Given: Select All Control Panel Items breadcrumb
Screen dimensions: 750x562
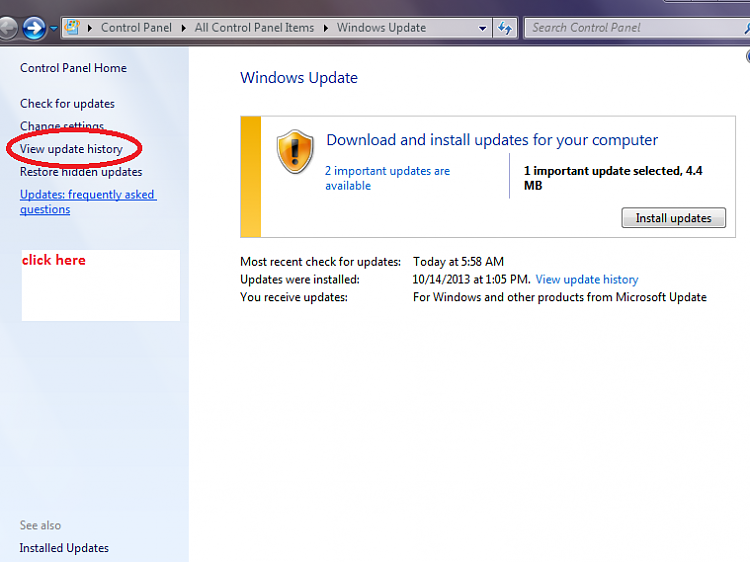Looking at the screenshot, I should (x=254, y=28).
